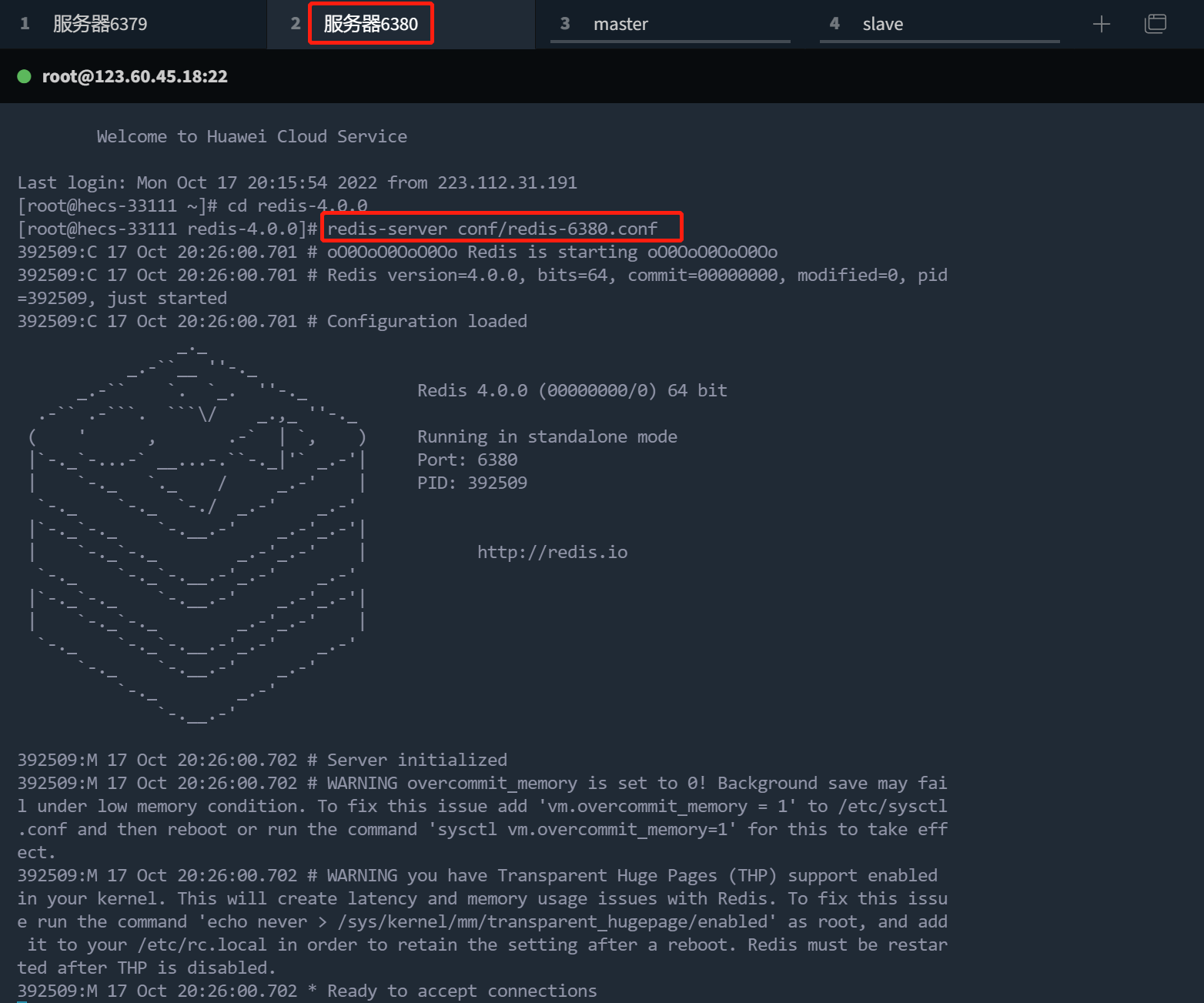Click the 'Welcome to Huawei Cloud Service' banner
The image size is (1204, 1003).
click(x=252, y=136)
